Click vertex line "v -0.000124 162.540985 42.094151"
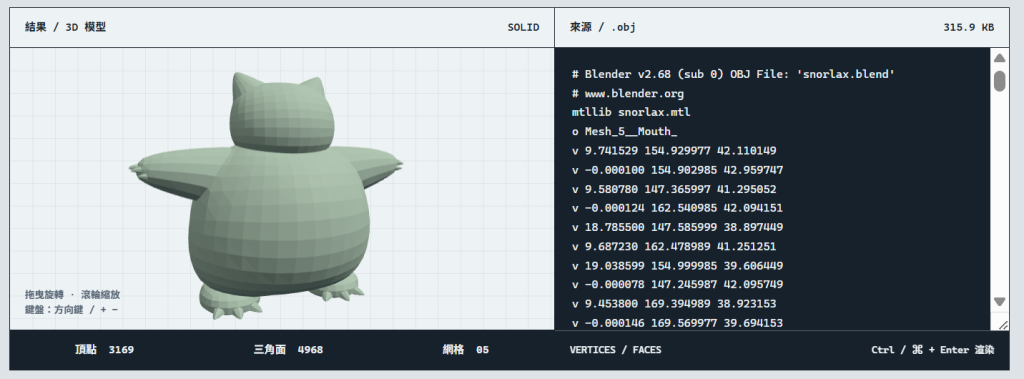1024x379 pixels. 677,208
